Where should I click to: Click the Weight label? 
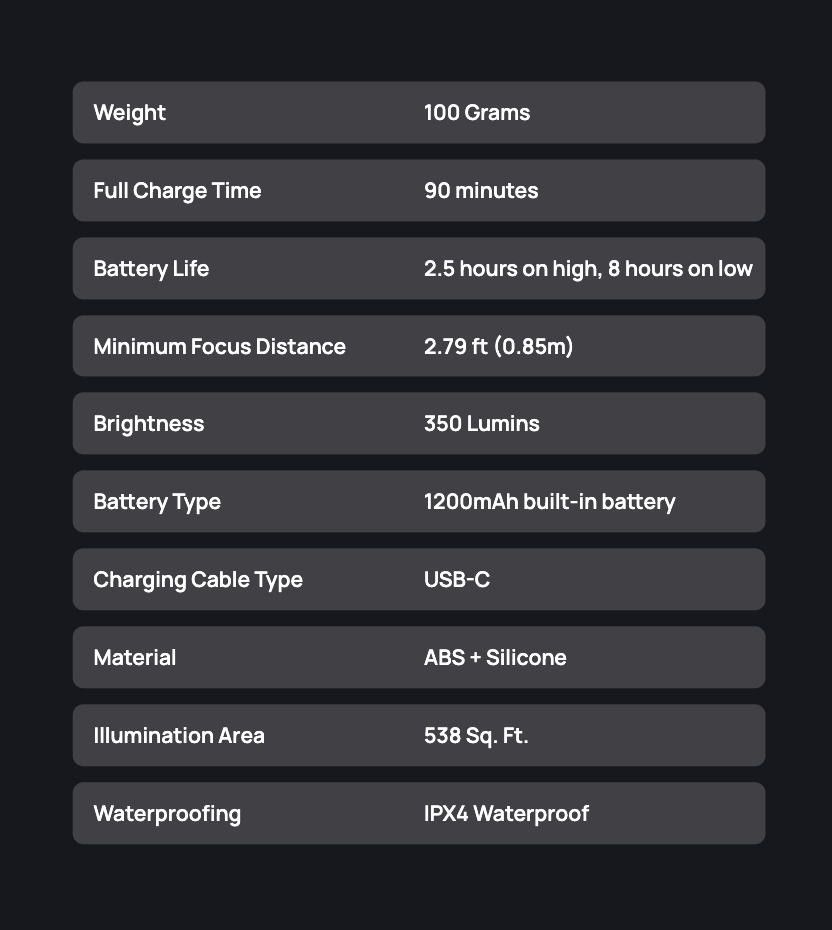click(129, 113)
